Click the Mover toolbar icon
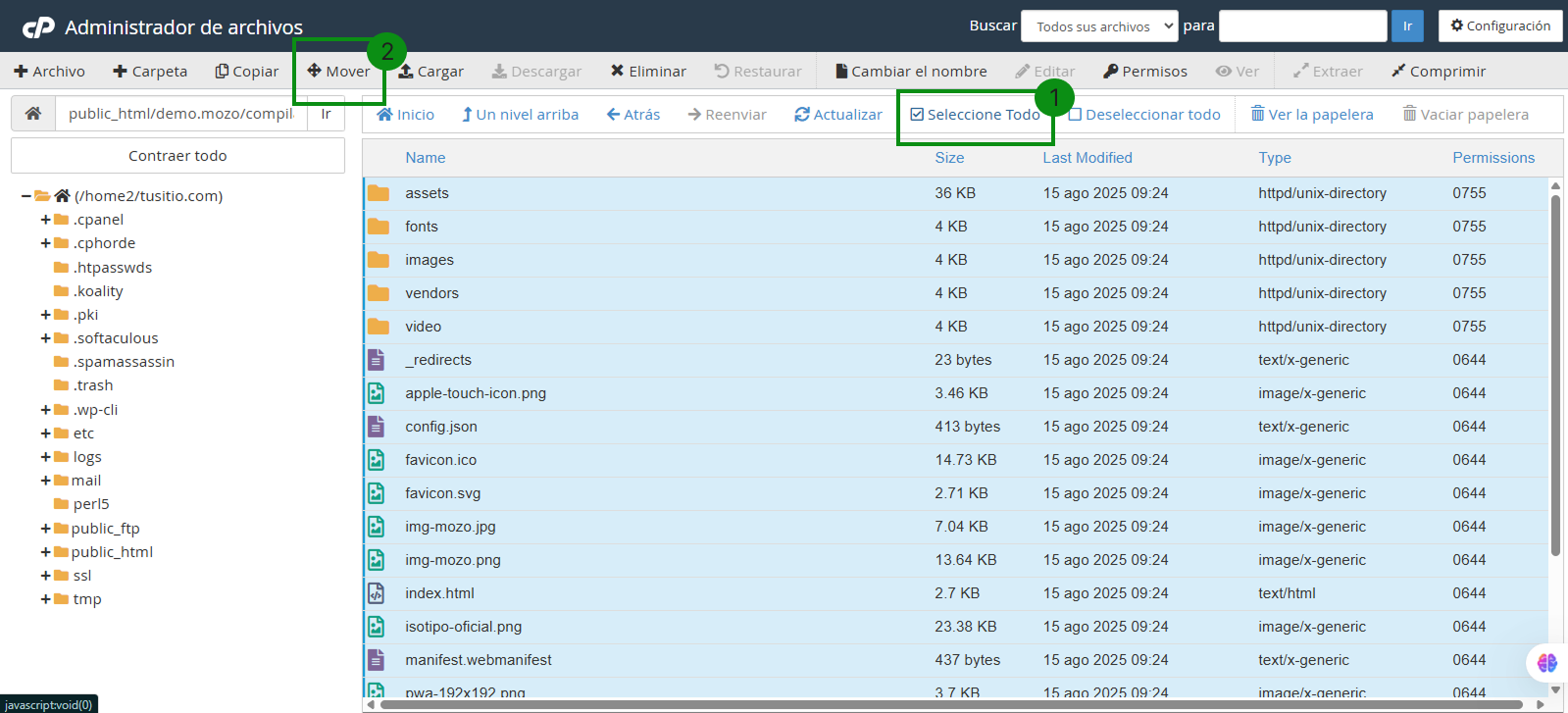 coord(315,71)
